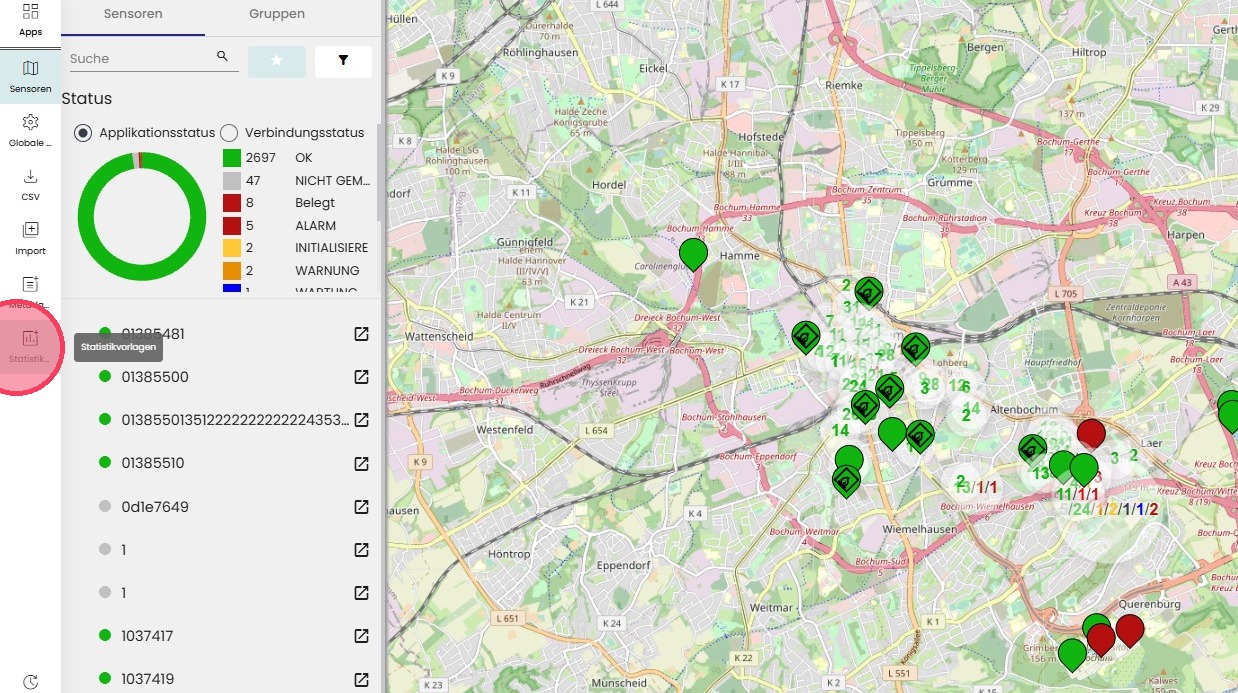This screenshot has height=693, width=1238.
Task: Open sensor 01385500 in new window
Action: pyautogui.click(x=362, y=377)
